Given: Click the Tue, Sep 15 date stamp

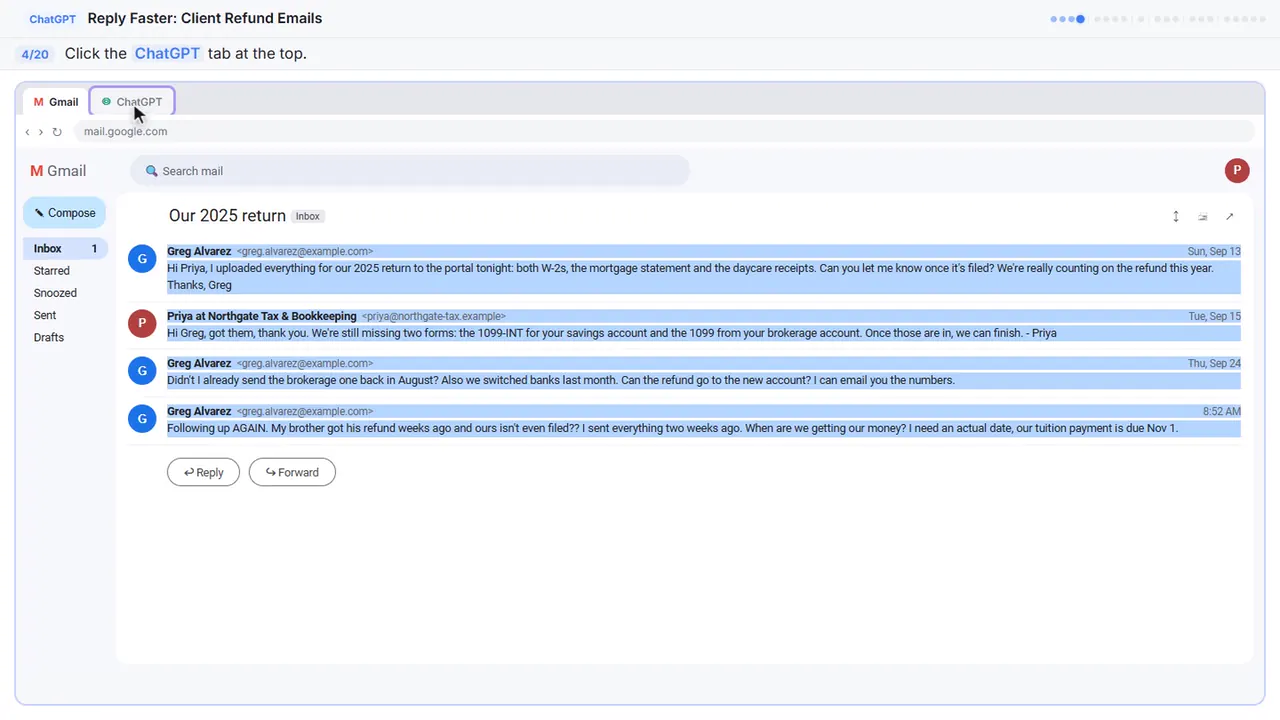Looking at the screenshot, I should (1214, 316).
